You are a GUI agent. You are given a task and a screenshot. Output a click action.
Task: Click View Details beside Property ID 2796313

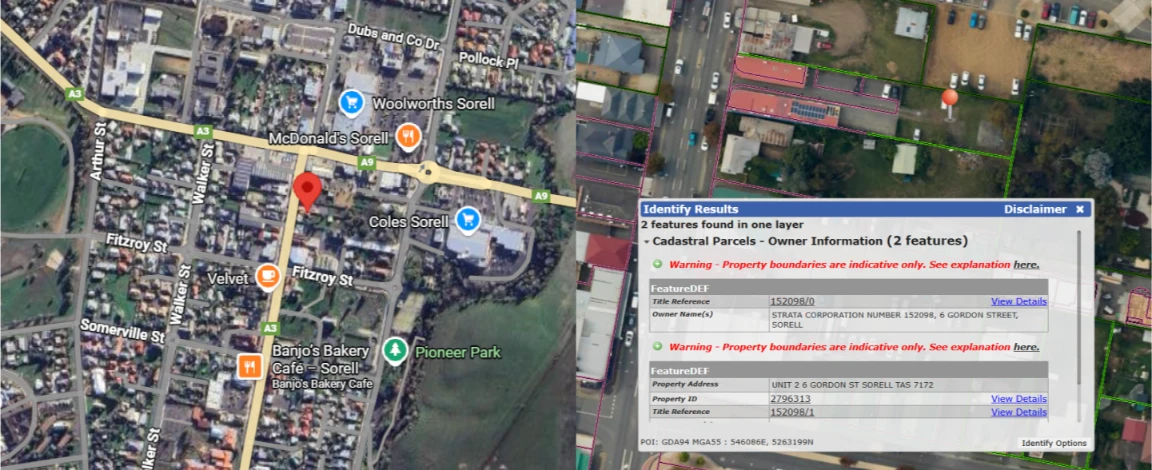[1019, 399]
